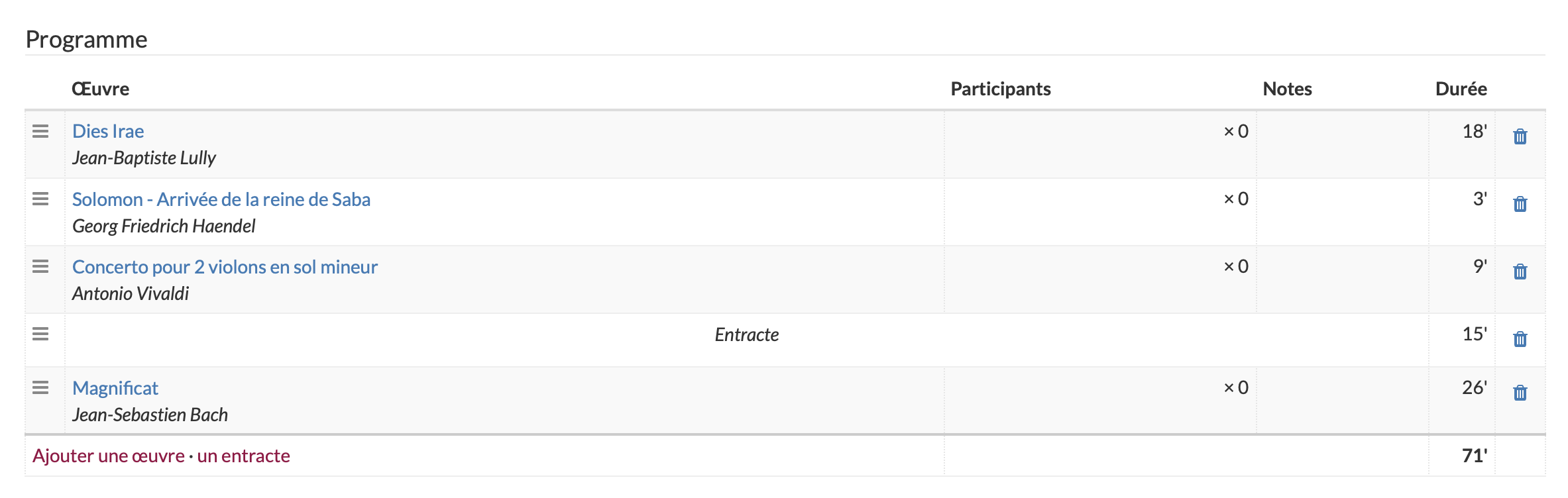Remove Vivaldi concerto with trash icon
The width and height of the screenshot is (1568, 498).
click(1520, 272)
